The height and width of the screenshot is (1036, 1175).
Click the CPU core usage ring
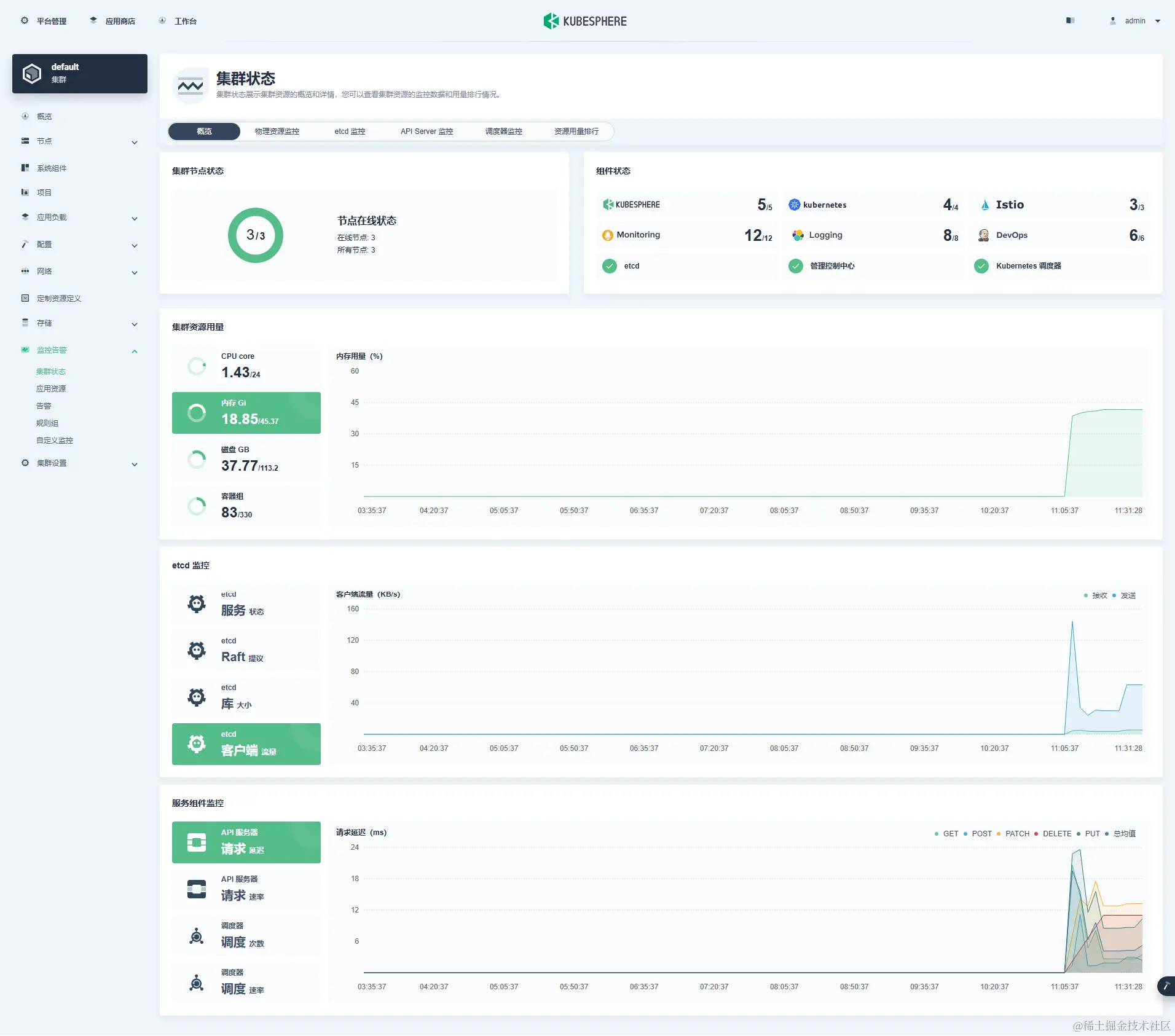click(197, 366)
